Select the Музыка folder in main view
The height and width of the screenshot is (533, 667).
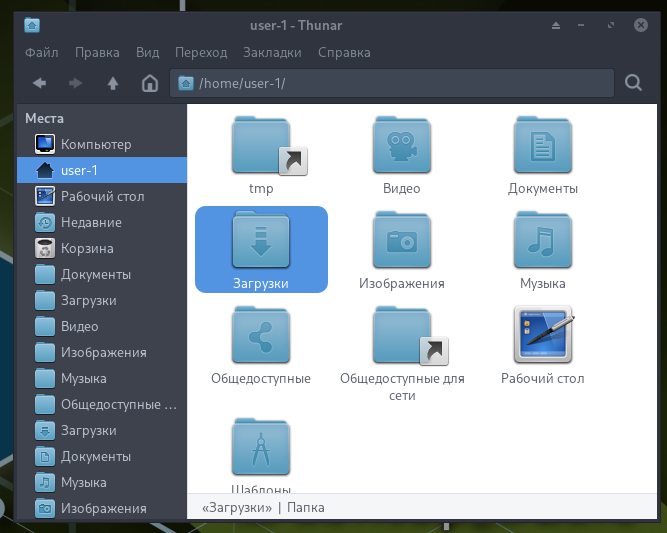click(x=542, y=242)
